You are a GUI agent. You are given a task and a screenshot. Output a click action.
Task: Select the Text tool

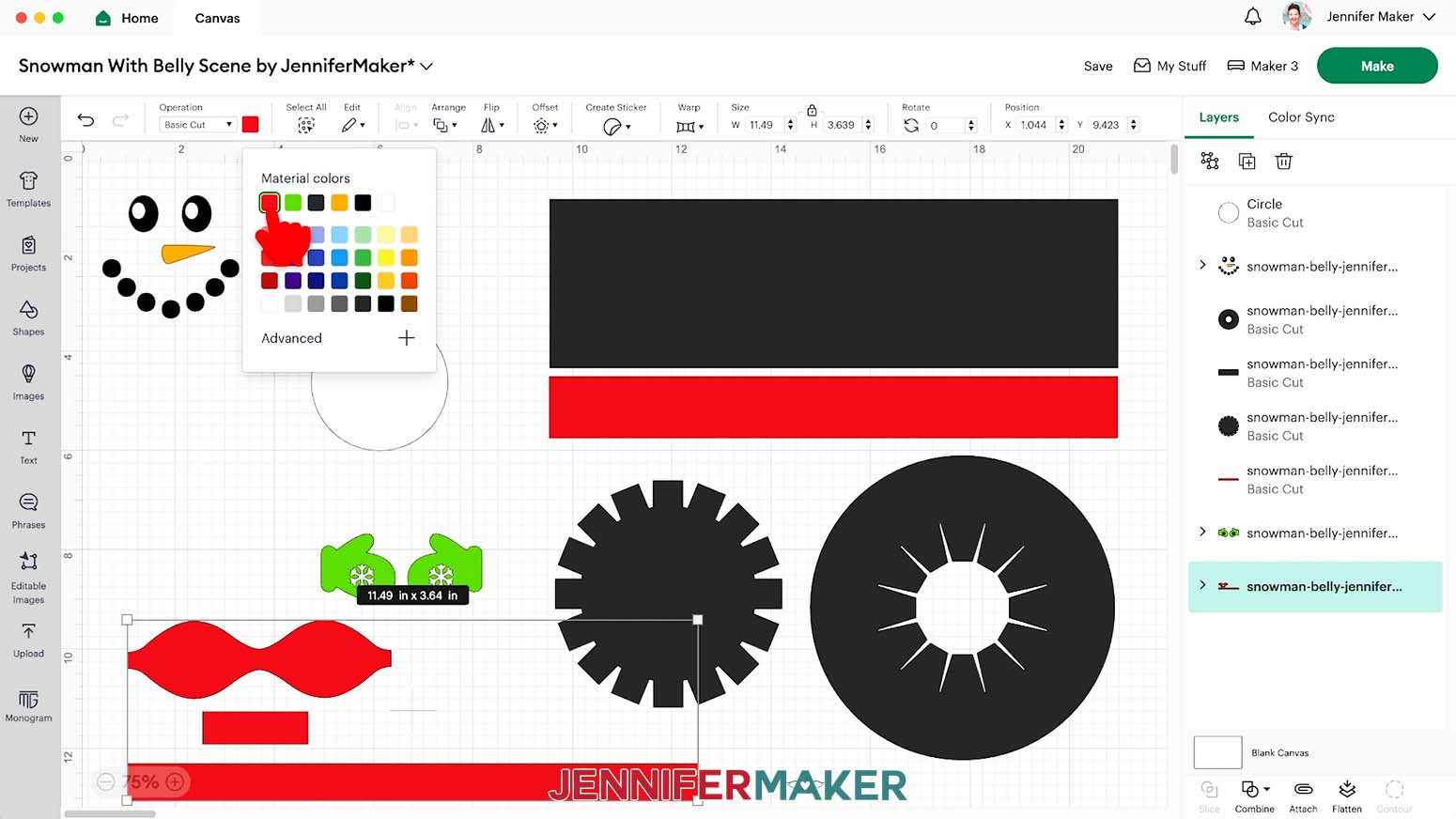pyautogui.click(x=29, y=439)
